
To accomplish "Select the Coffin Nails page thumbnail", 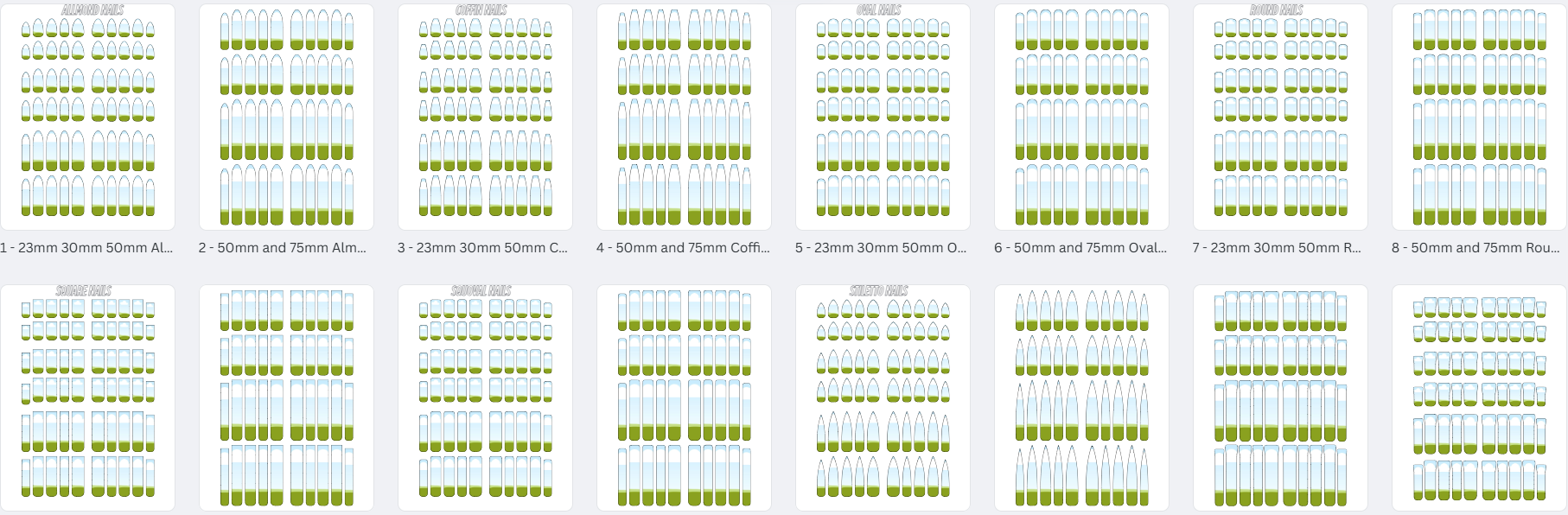I will click(485, 117).
